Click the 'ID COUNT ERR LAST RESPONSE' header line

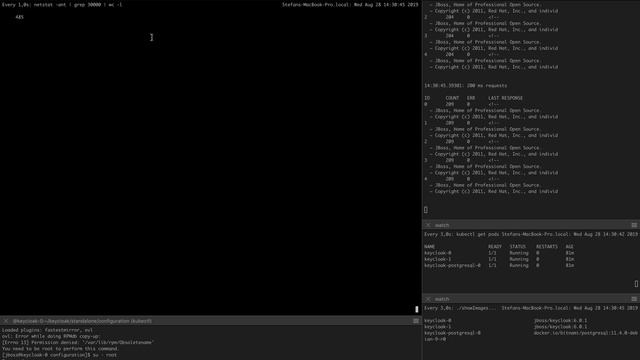[473, 98]
